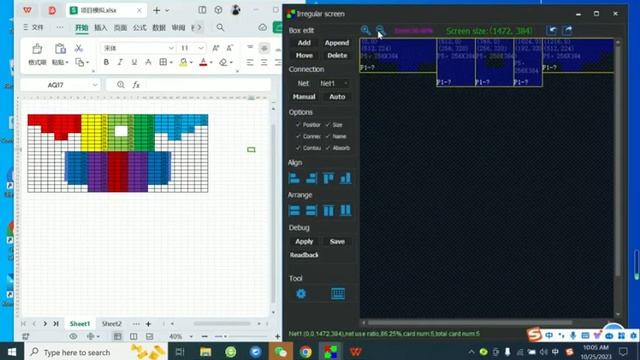Align selected boxes to the top
The height and width of the screenshot is (360, 640).
pyautogui.click(x=328, y=178)
